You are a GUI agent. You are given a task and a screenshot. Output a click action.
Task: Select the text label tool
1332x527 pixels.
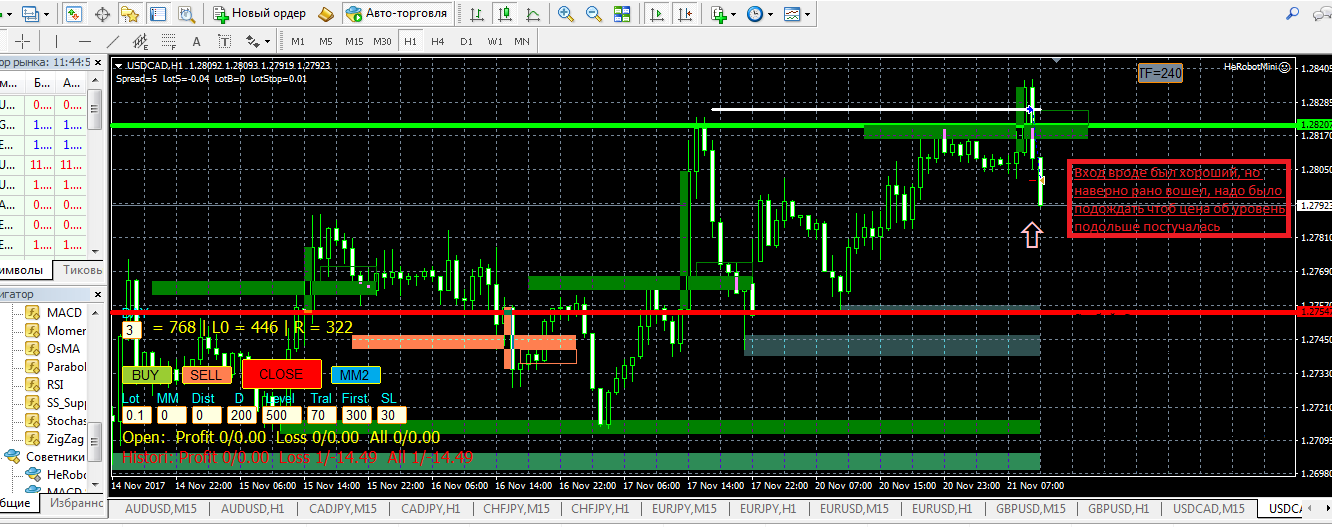pyautogui.click(x=224, y=41)
